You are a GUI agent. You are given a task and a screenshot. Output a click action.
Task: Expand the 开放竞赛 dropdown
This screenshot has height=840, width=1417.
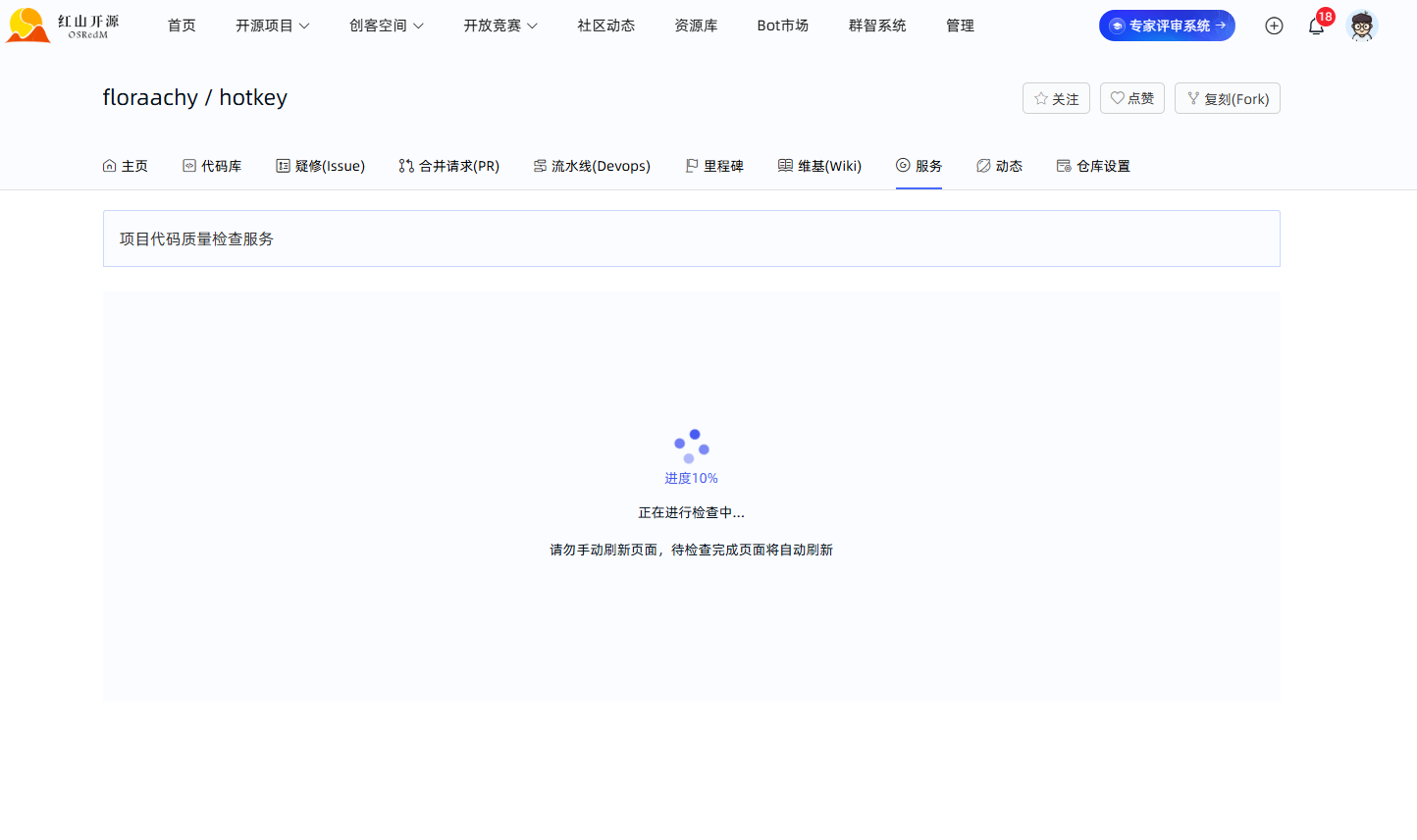(500, 26)
